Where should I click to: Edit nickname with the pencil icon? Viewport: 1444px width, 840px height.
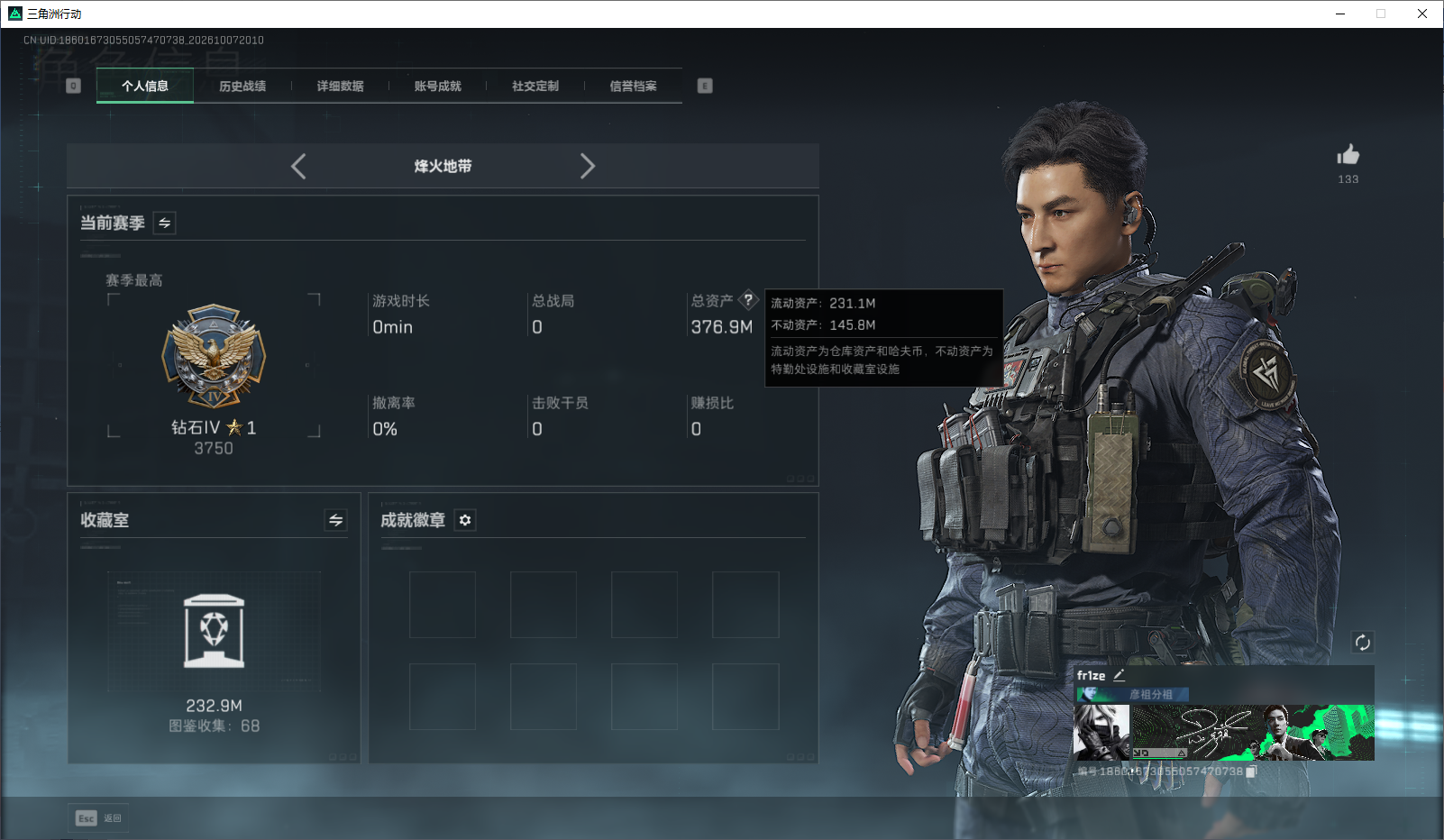[x=1119, y=675]
